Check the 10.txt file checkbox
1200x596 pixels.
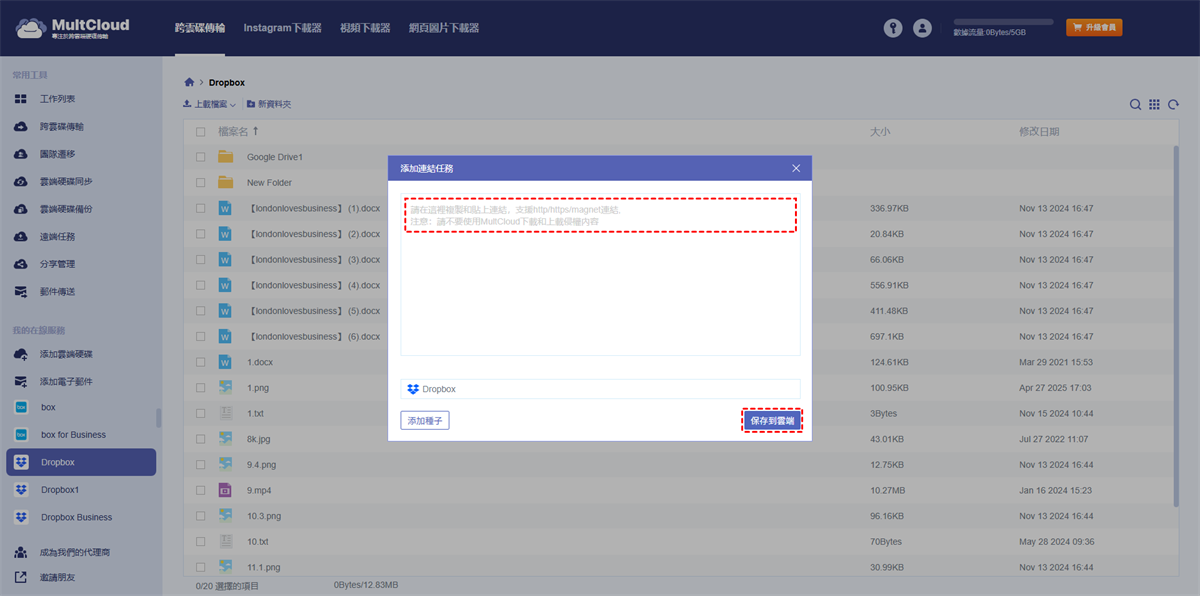(x=201, y=541)
